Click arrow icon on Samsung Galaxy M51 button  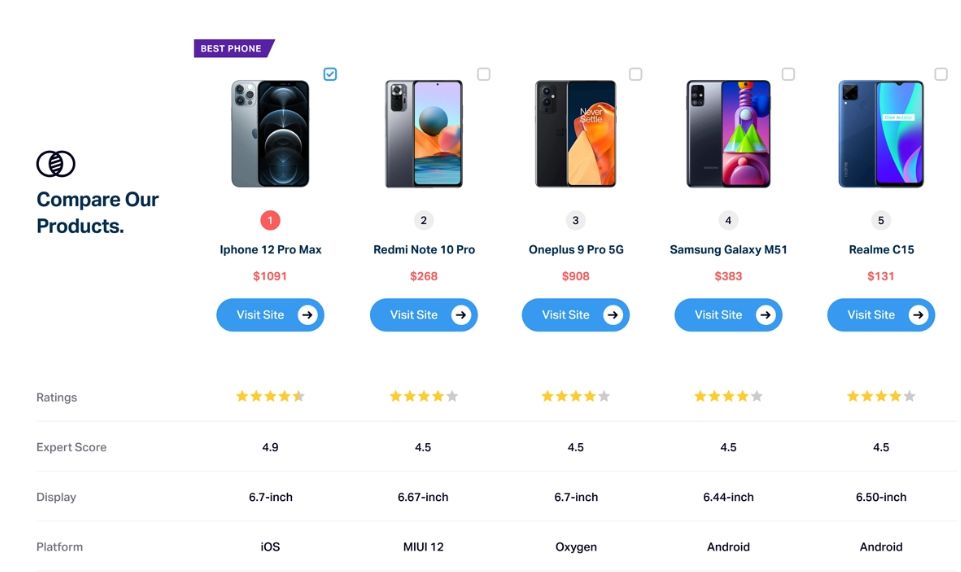[765, 315]
